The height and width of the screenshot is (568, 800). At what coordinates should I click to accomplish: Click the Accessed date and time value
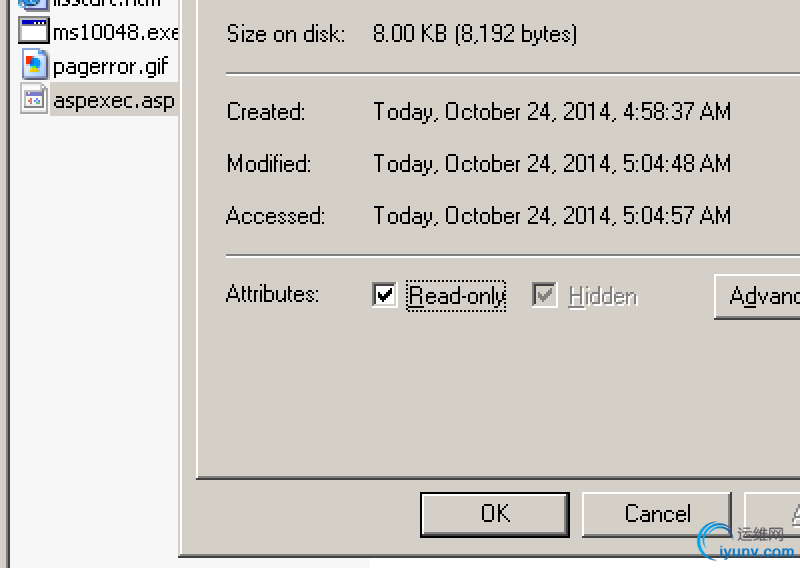click(x=552, y=216)
